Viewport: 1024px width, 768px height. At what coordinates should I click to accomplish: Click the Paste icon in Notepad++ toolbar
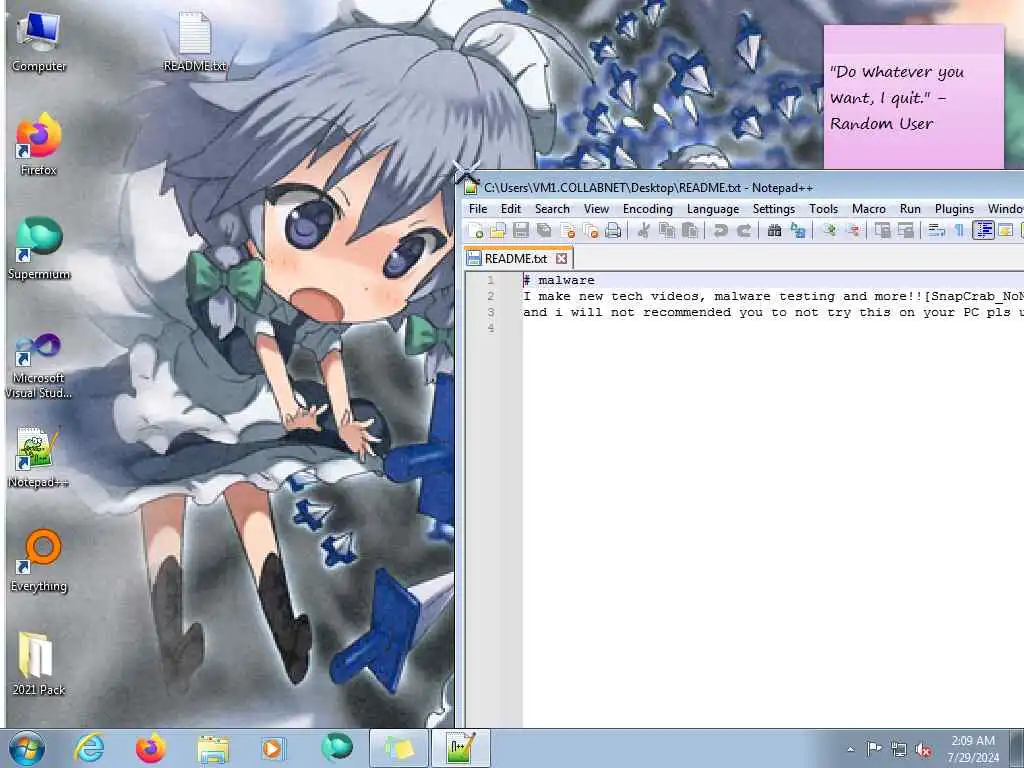point(690,230)
